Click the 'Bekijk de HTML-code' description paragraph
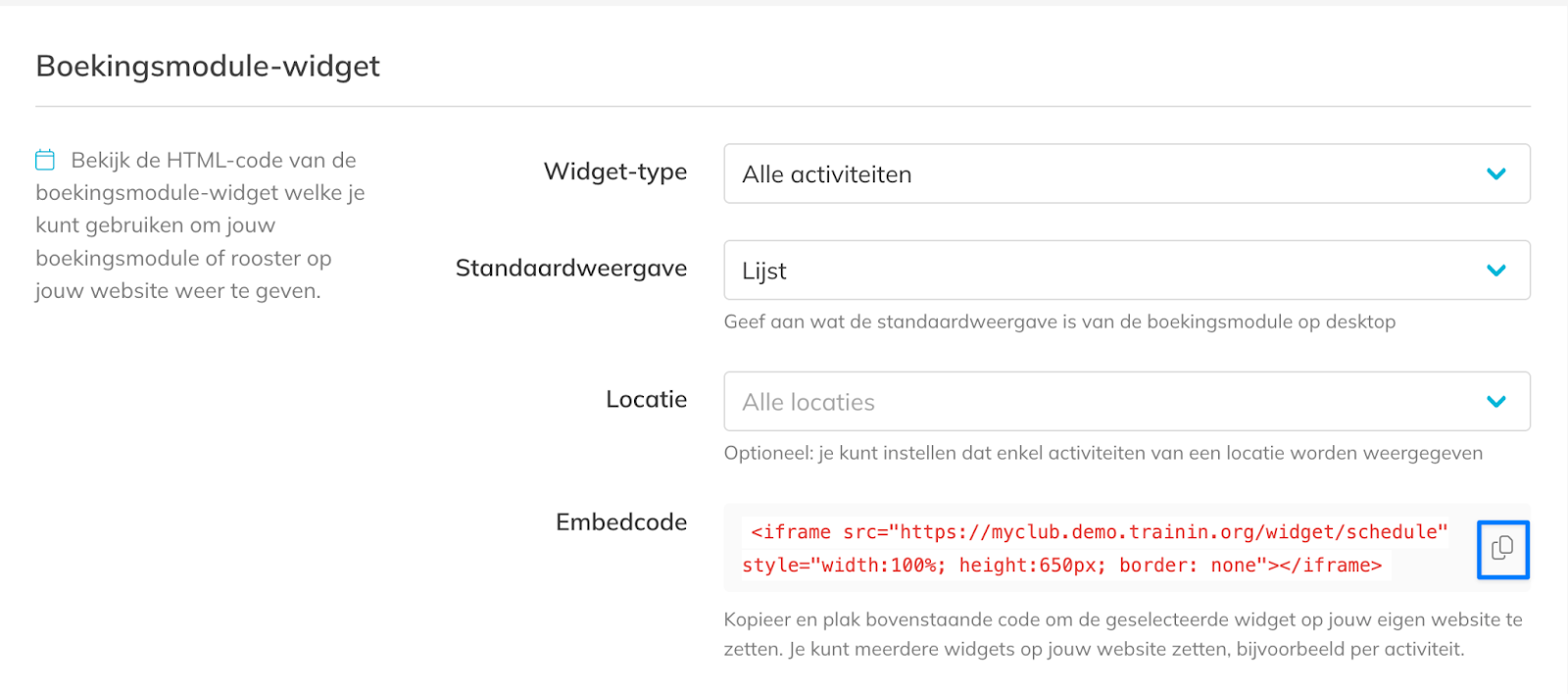This screenshot has width=1568, height=694. tap(200, 225)
